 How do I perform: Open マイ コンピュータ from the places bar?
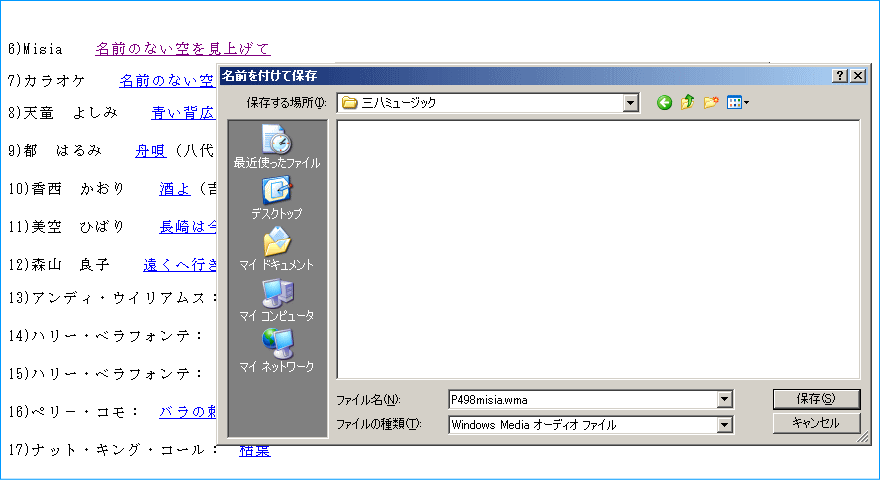277,299
